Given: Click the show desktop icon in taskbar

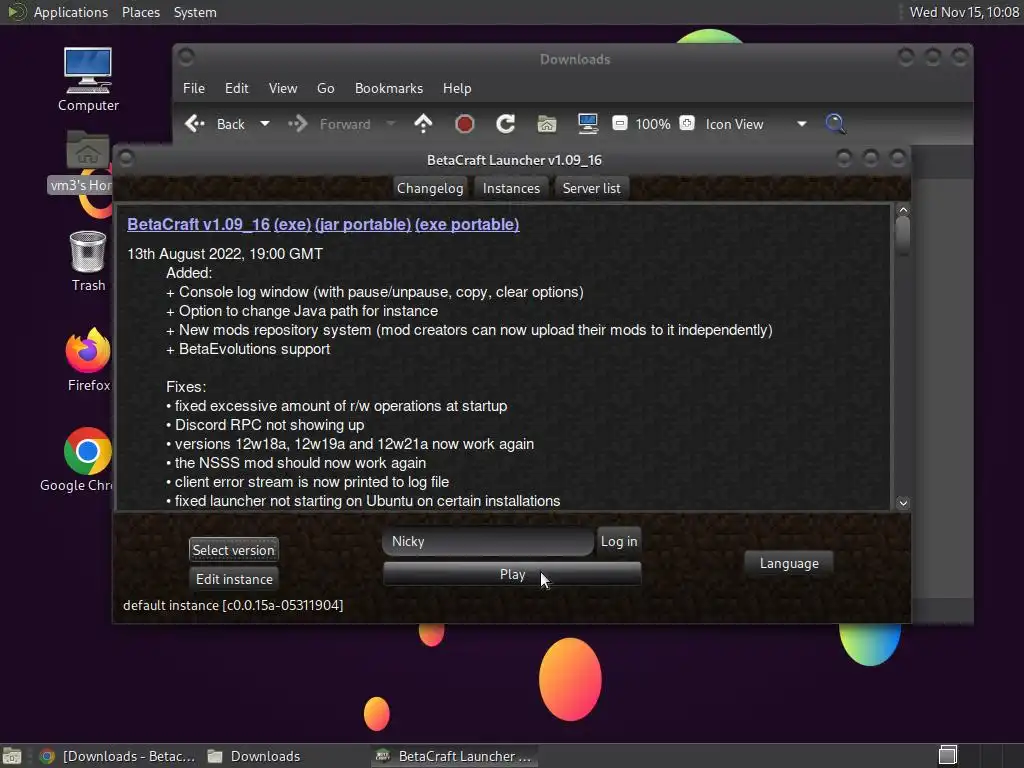Looking at the screenshot, I should pyautogui.click(x=12, y=756).
